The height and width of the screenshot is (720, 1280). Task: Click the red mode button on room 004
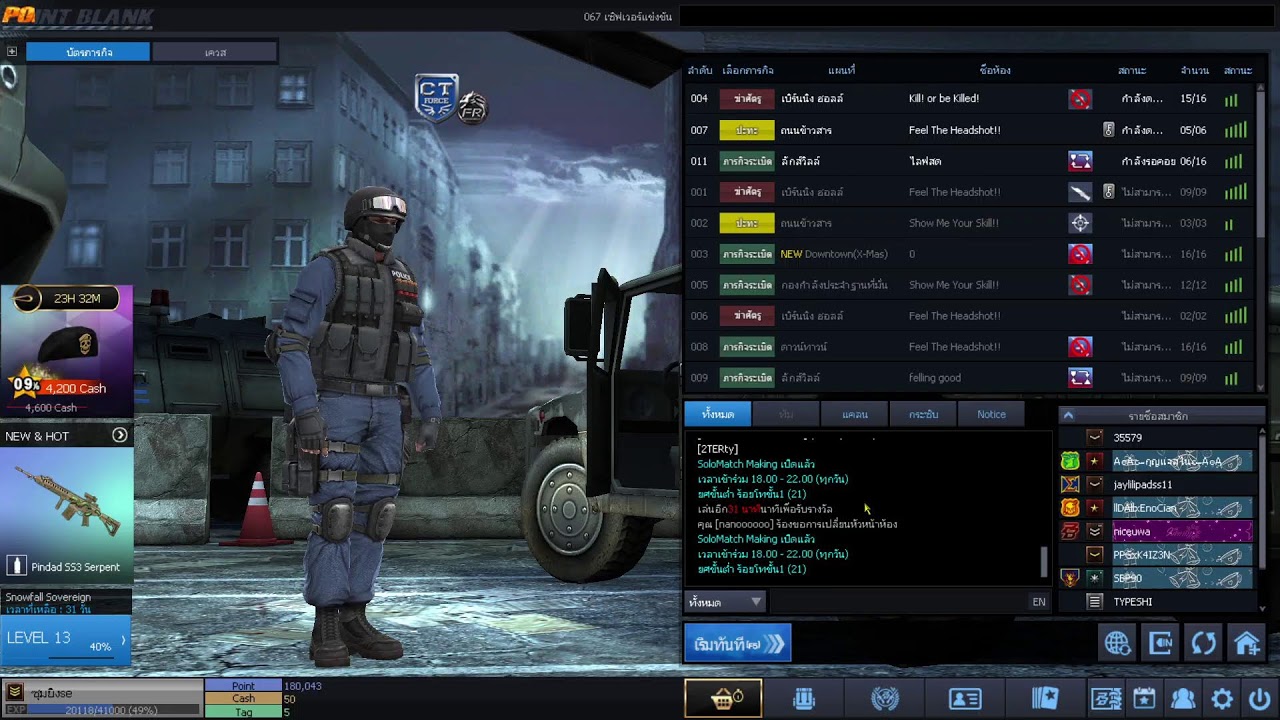[x=747, y=99]
